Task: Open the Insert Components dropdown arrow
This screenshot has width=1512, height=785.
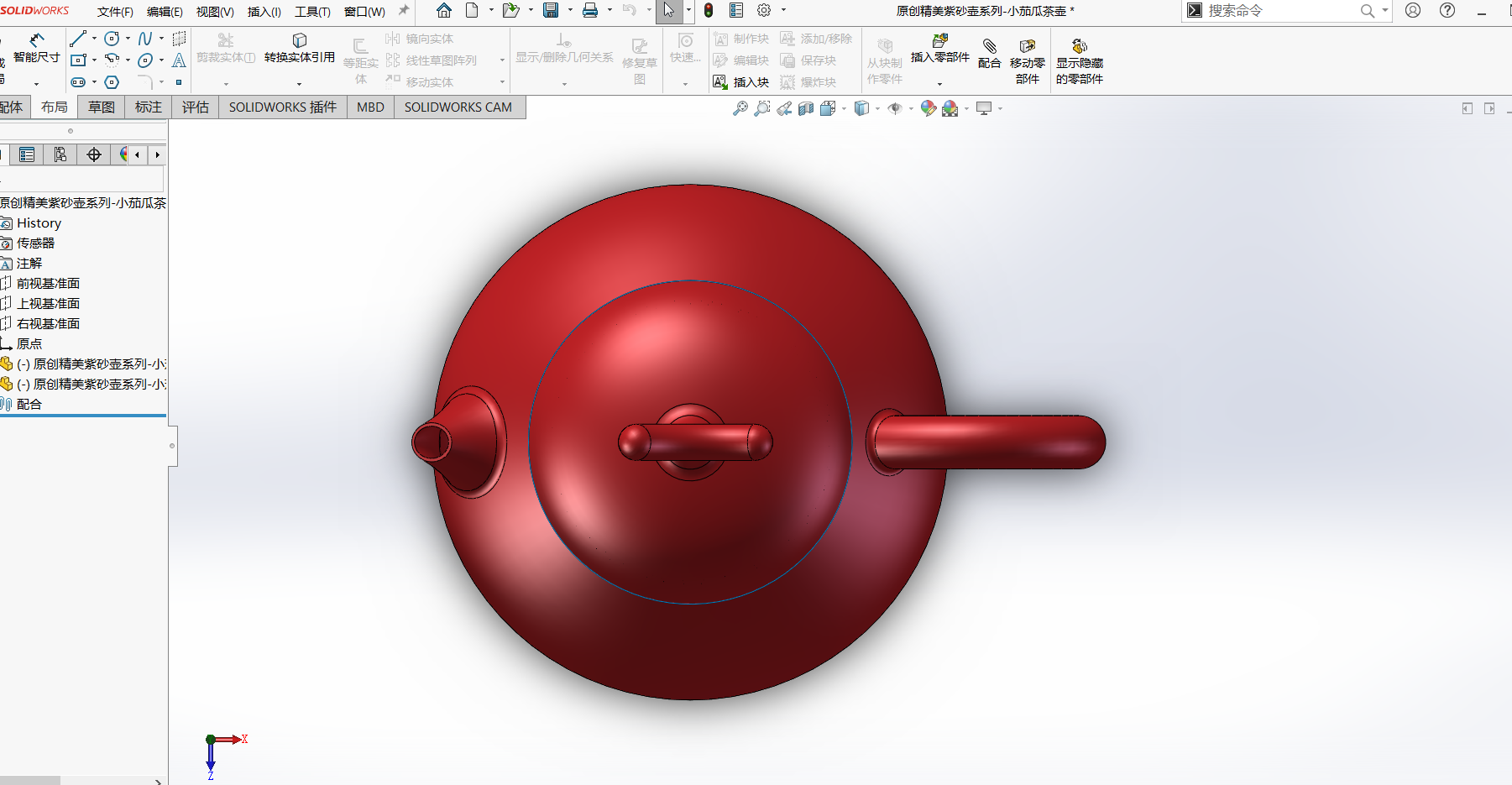Action: pyautogui.click(x=939, y=84)
